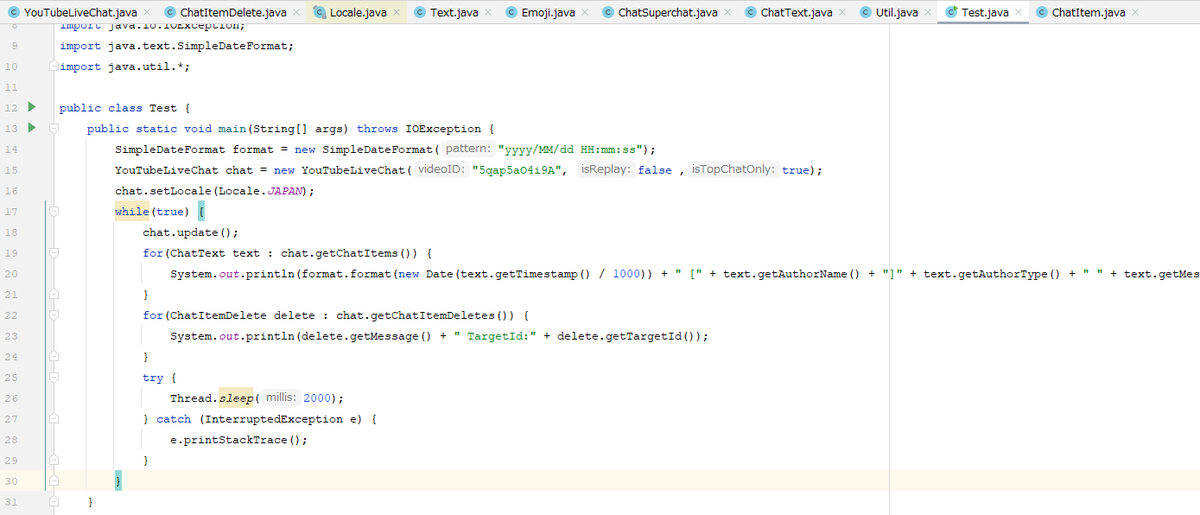Close the ChatItem.java tab
The width and height of the screenshot is (1200, 515).
(1135, 12)
